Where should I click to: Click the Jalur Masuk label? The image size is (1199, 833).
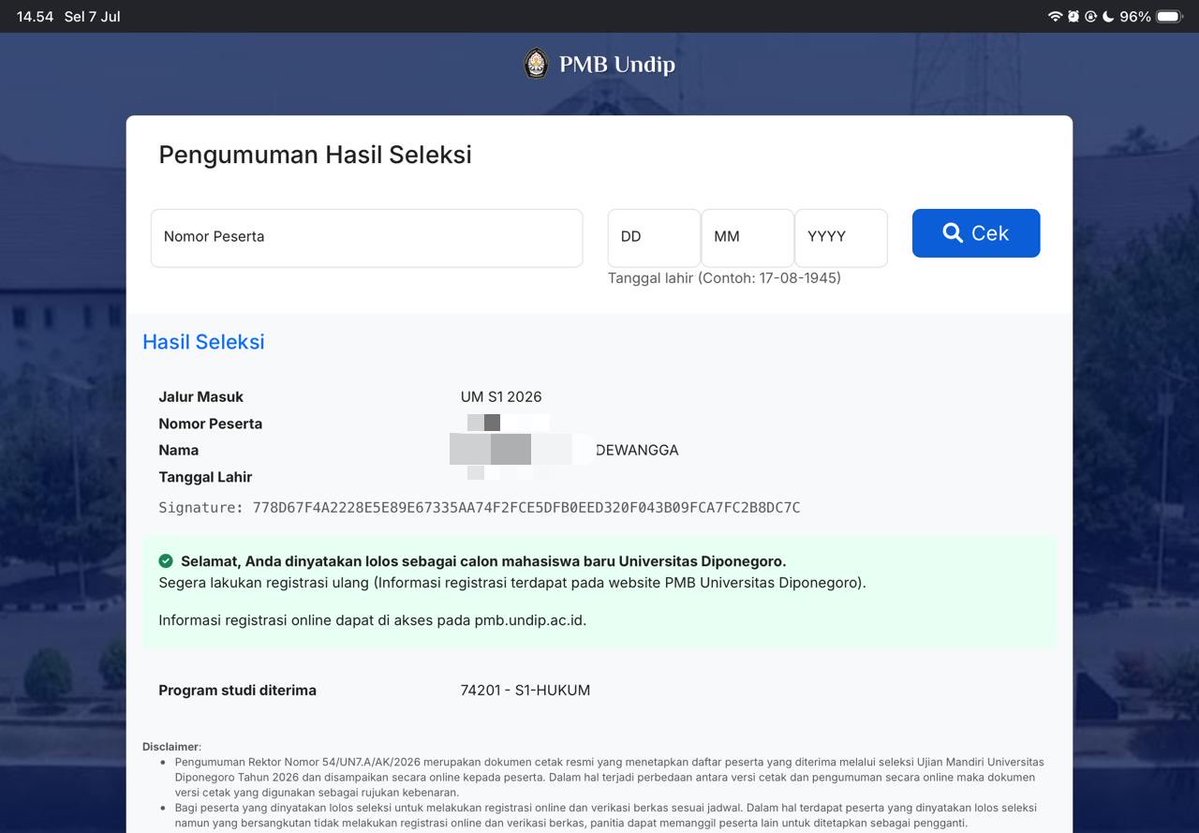point(201,397)
